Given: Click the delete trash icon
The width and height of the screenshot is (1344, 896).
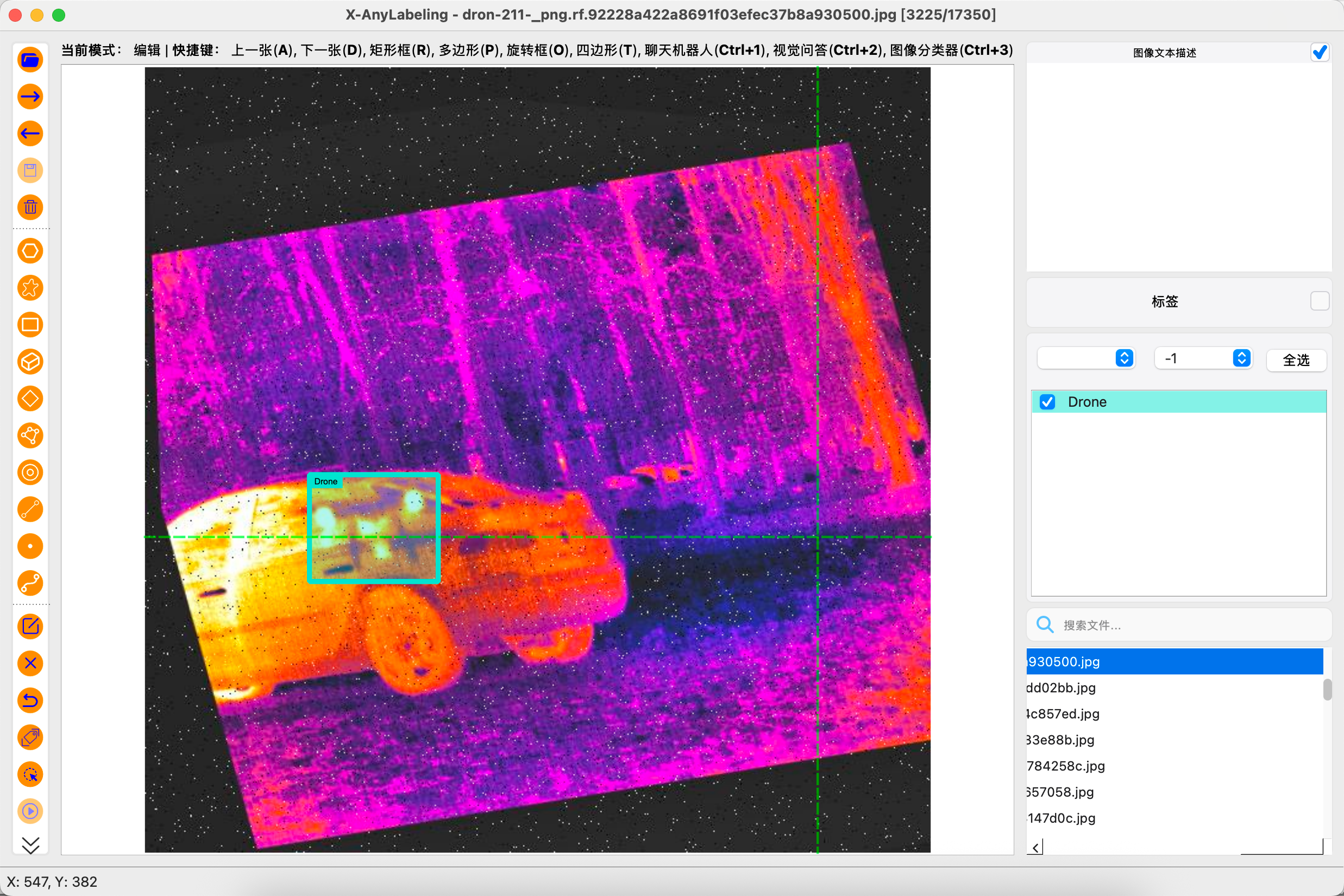Looking at the screenshot, I should (30, 207).
